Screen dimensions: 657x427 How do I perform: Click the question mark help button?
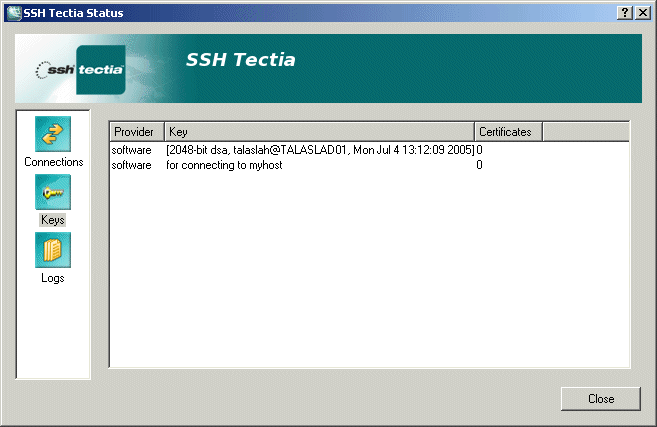tap(625, 11)
